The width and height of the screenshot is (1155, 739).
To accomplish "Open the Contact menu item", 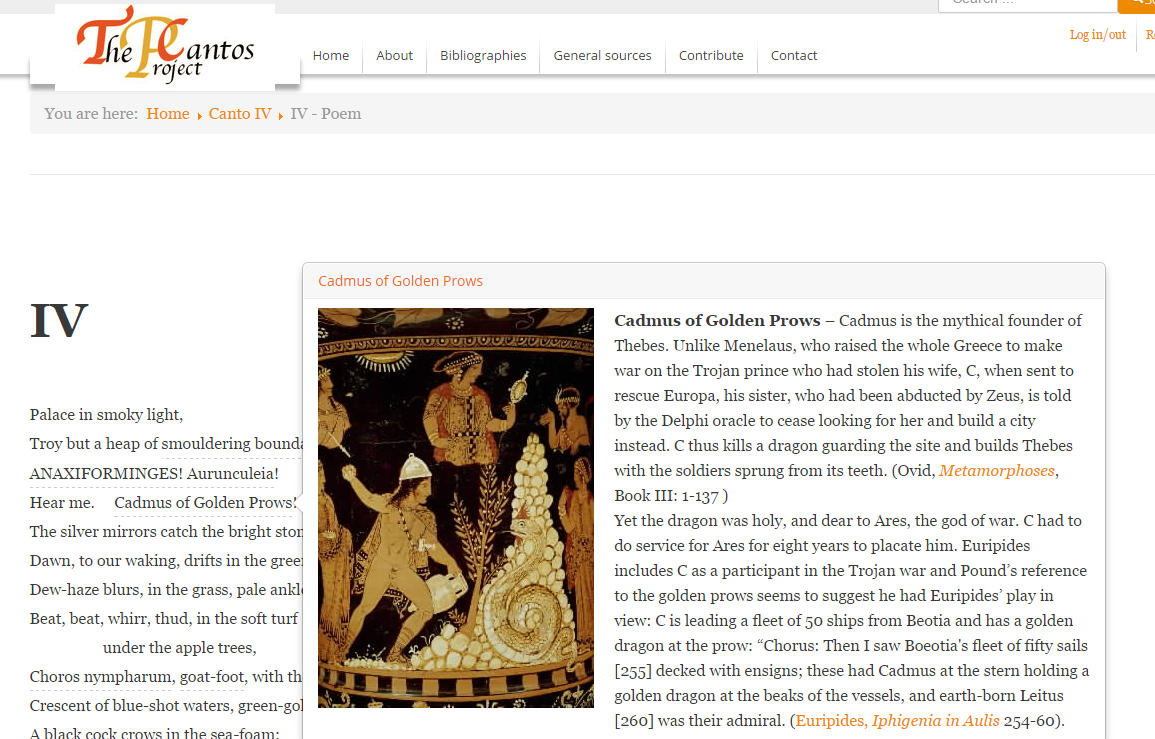I will 794,55.
